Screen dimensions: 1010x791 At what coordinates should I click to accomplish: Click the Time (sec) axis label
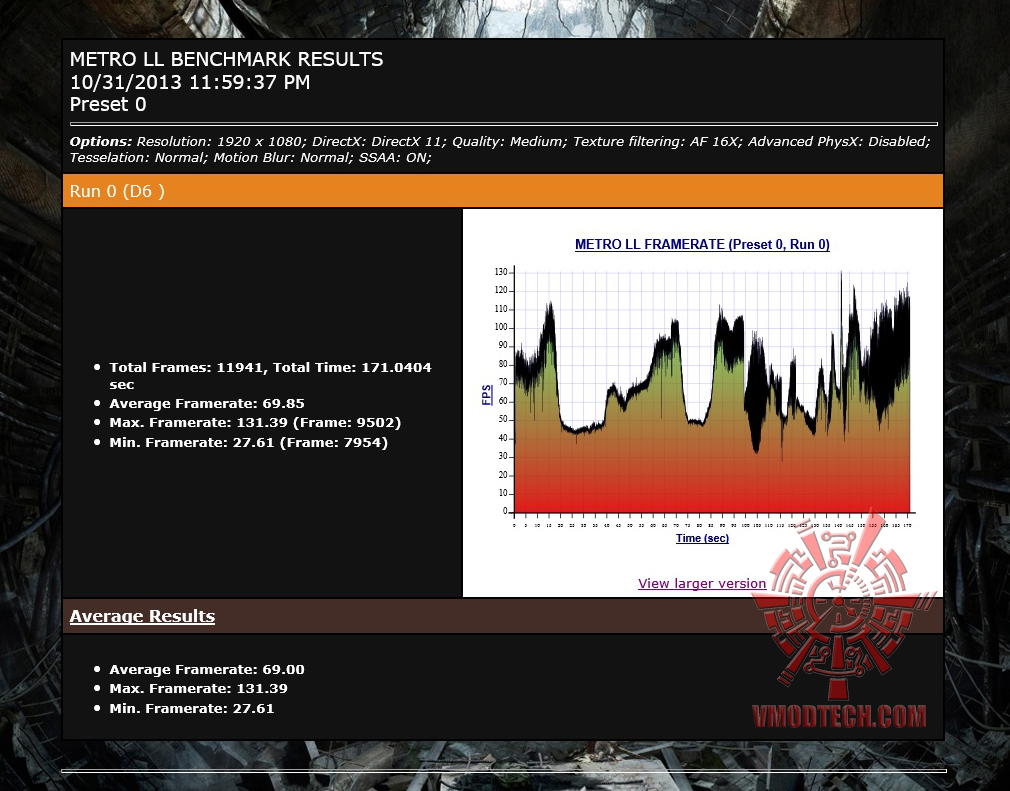click(x=702, y=538)
